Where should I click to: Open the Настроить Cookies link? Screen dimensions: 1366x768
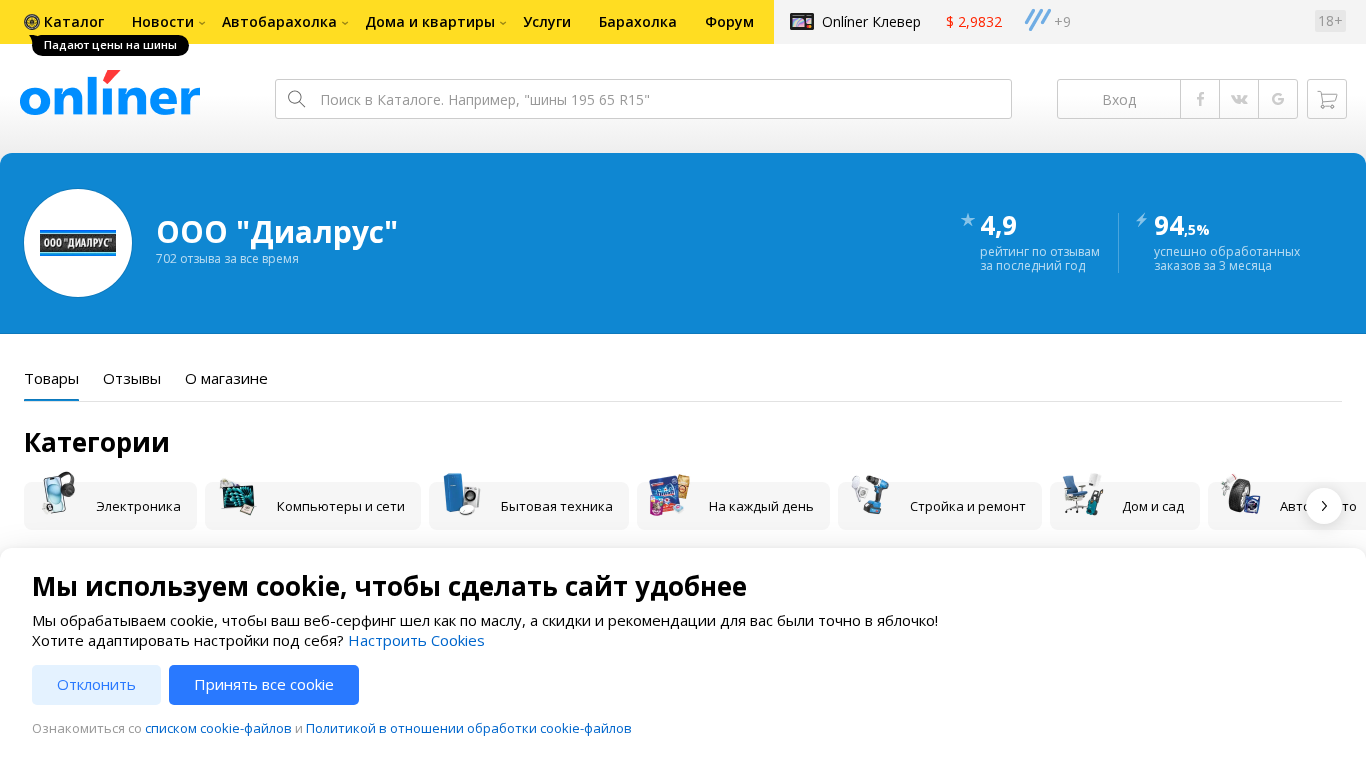tap(416, 640)
